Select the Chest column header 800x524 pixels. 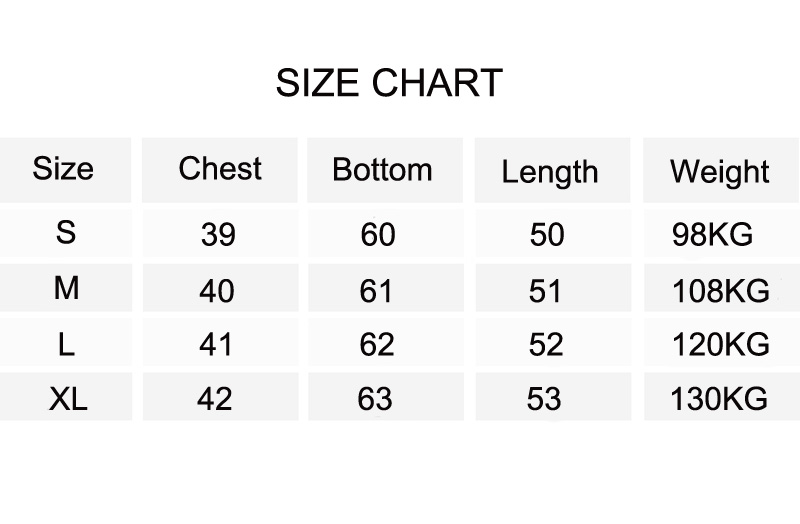pos(220,168)
